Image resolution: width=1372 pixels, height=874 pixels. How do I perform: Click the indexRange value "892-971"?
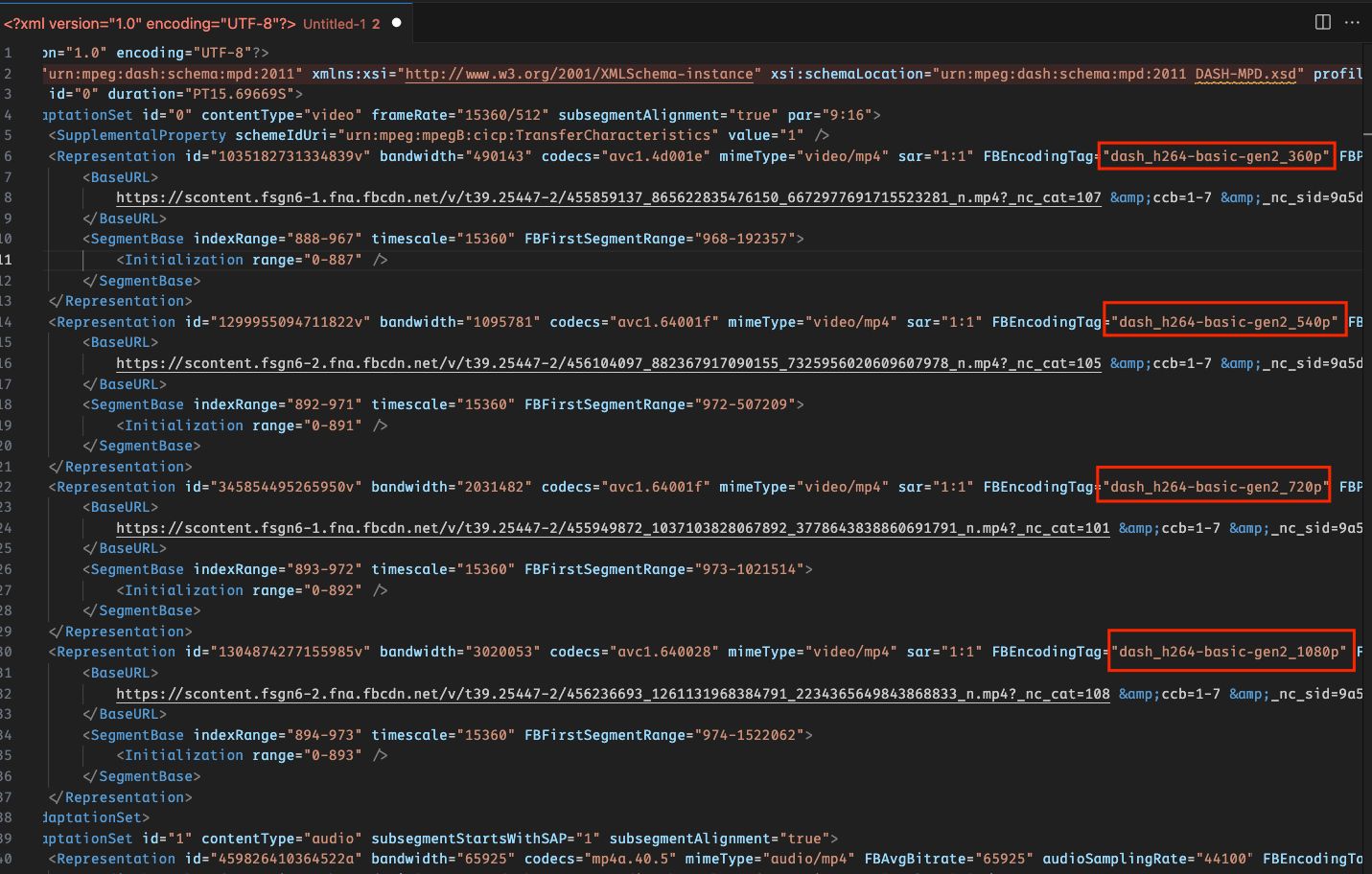[325, 404]
